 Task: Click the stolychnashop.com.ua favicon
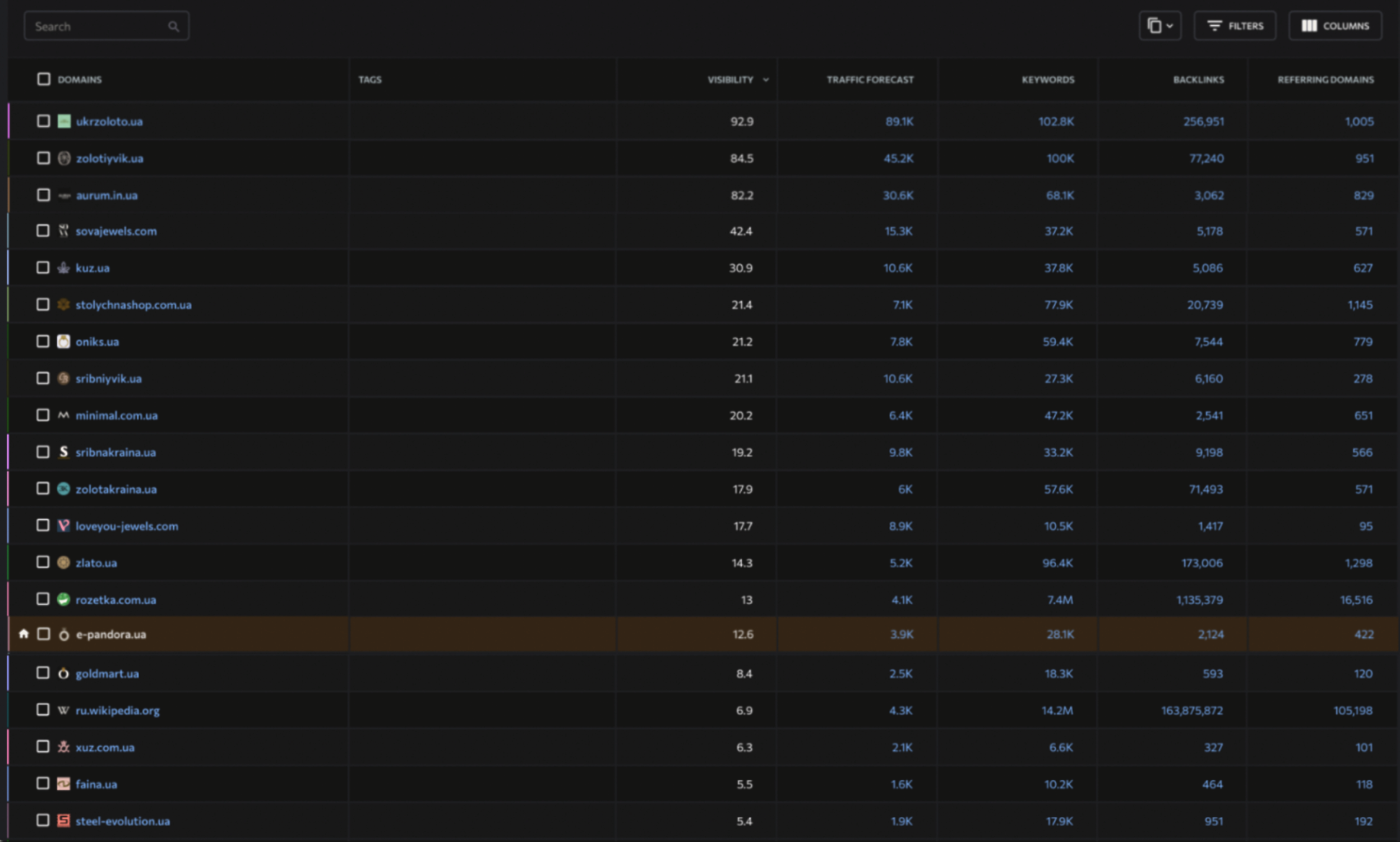[63, 304]
